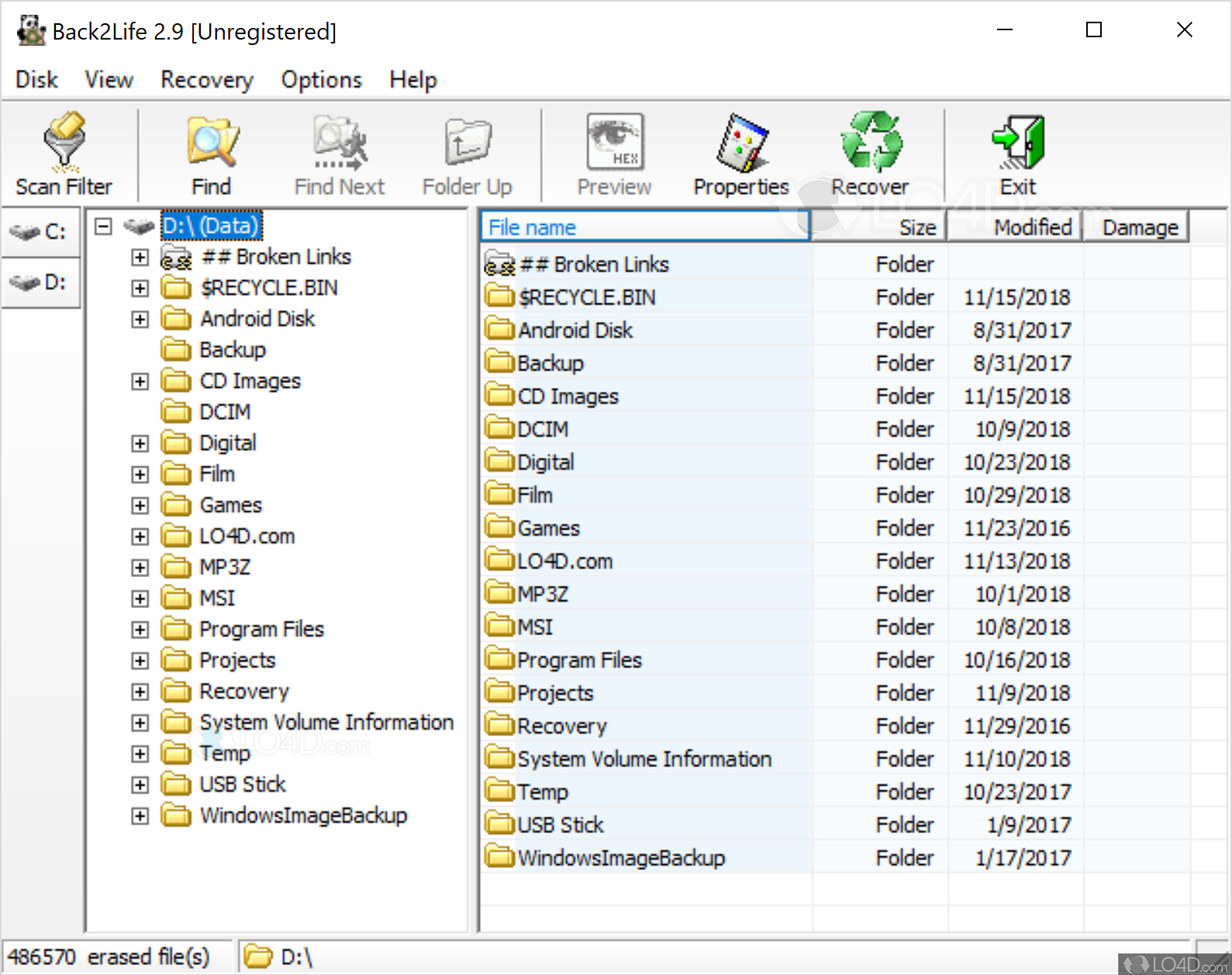
Task: Click the green Recover icon
Action: coord(870,142)
